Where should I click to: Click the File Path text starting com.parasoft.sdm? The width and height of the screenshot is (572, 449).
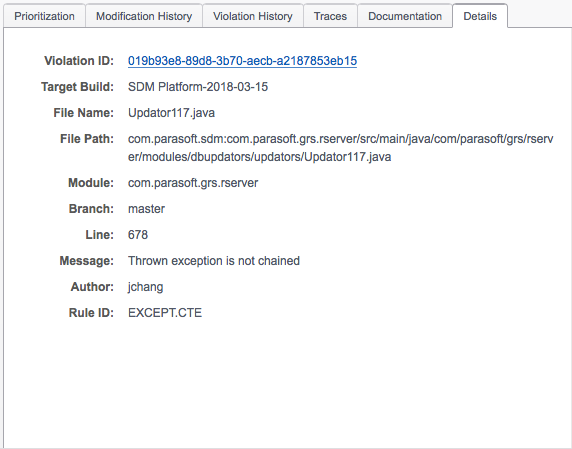(x=340, y=148)
